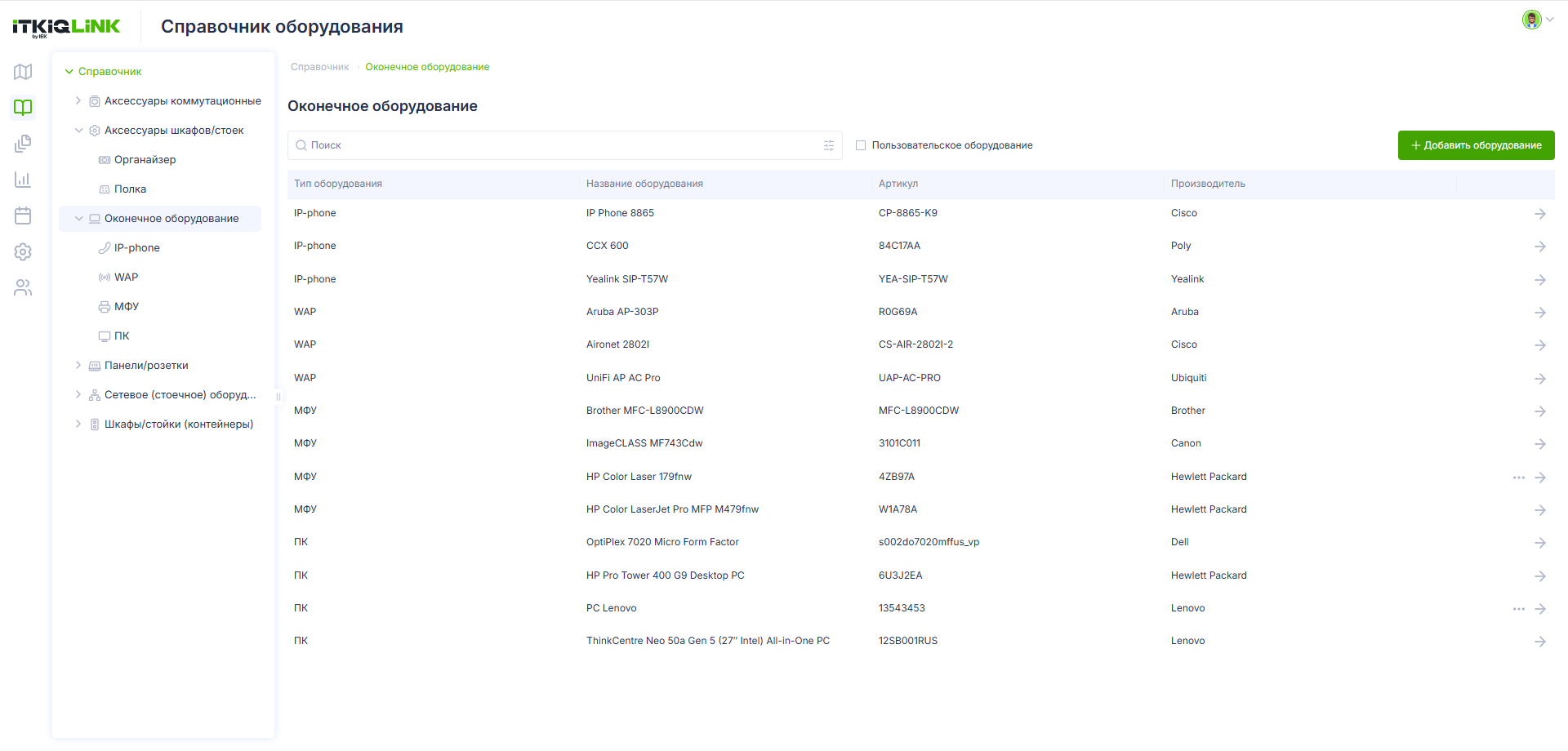Image resolution: width=1568 pixels, height=751 pixels.
Task: Select WAP item in the tree
Action: 127,278
